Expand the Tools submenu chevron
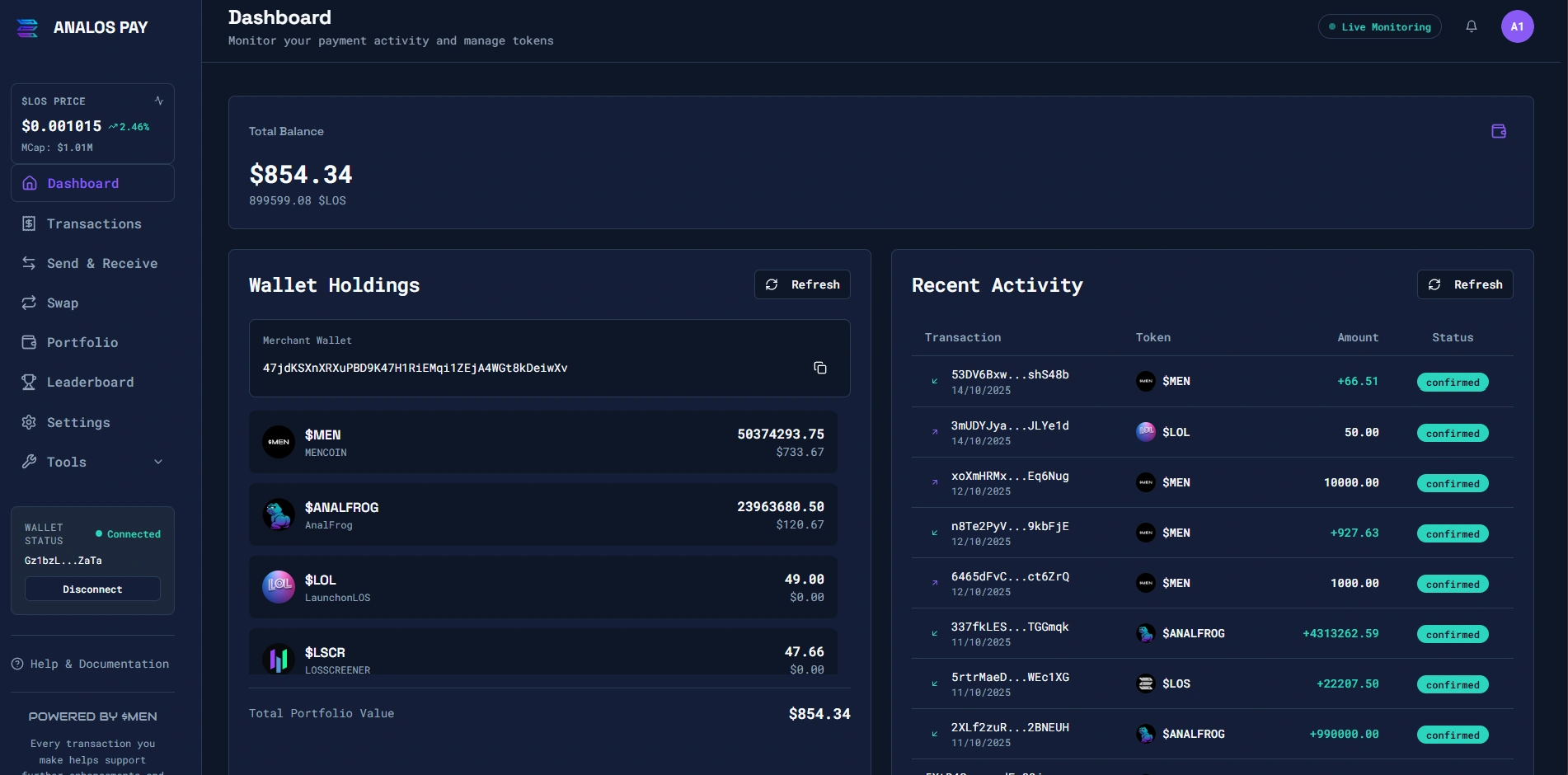Image resolution: width=1568 pixels, height=775 pixels. (158, 462)
